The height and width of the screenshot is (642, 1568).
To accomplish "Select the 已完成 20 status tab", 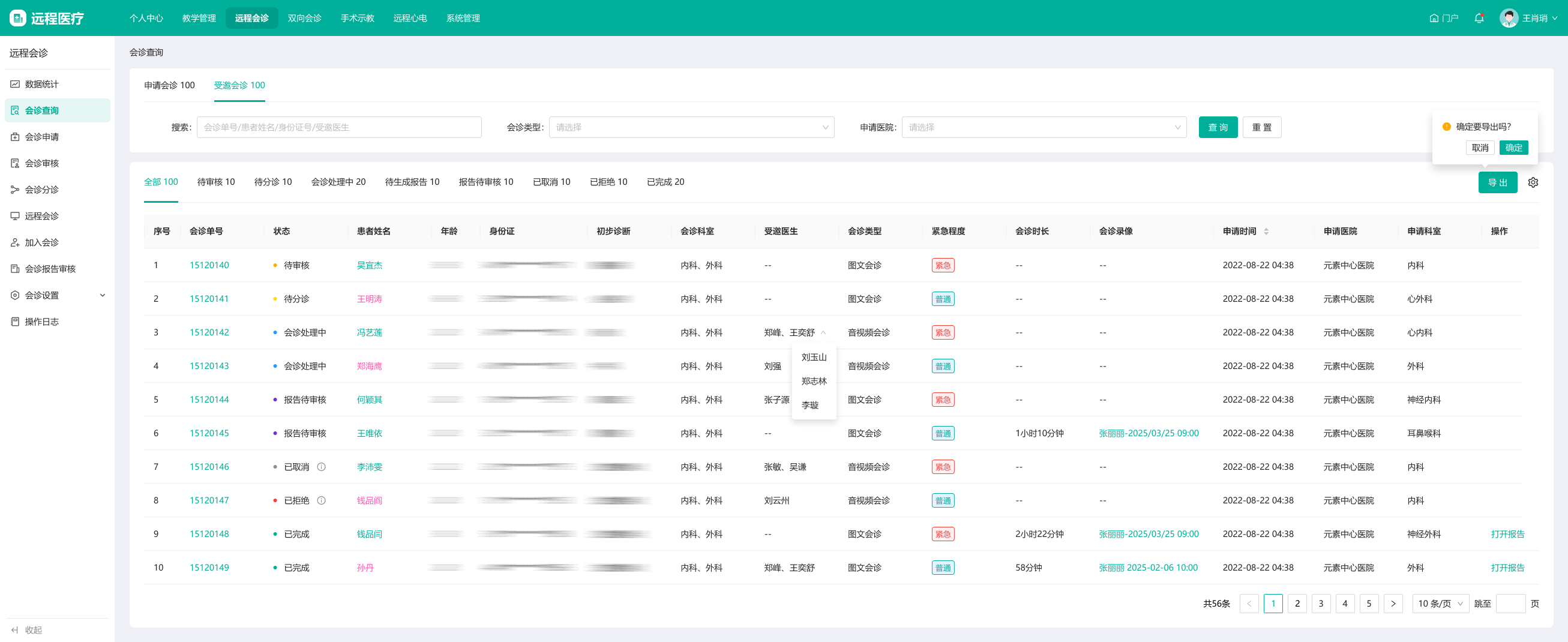I will coord(665,182).
